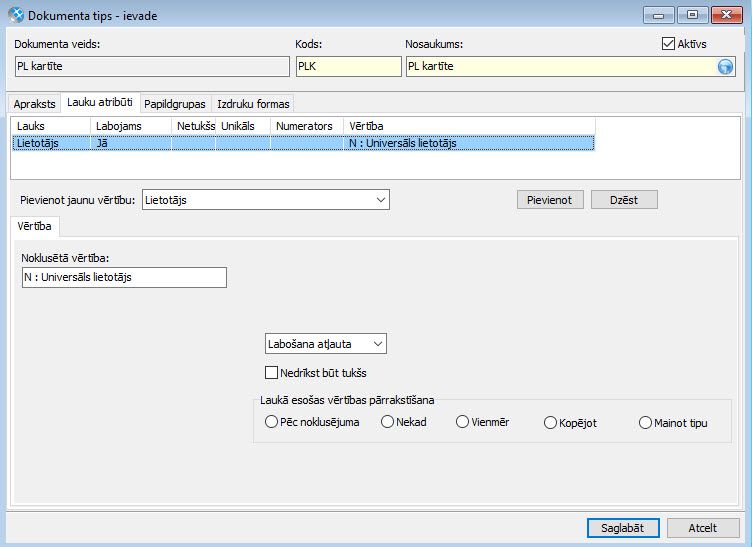Click the globe icon in Nosaukums field
Image resolution: width=752 pixels, height=547 pixels.
pos(725,66)
